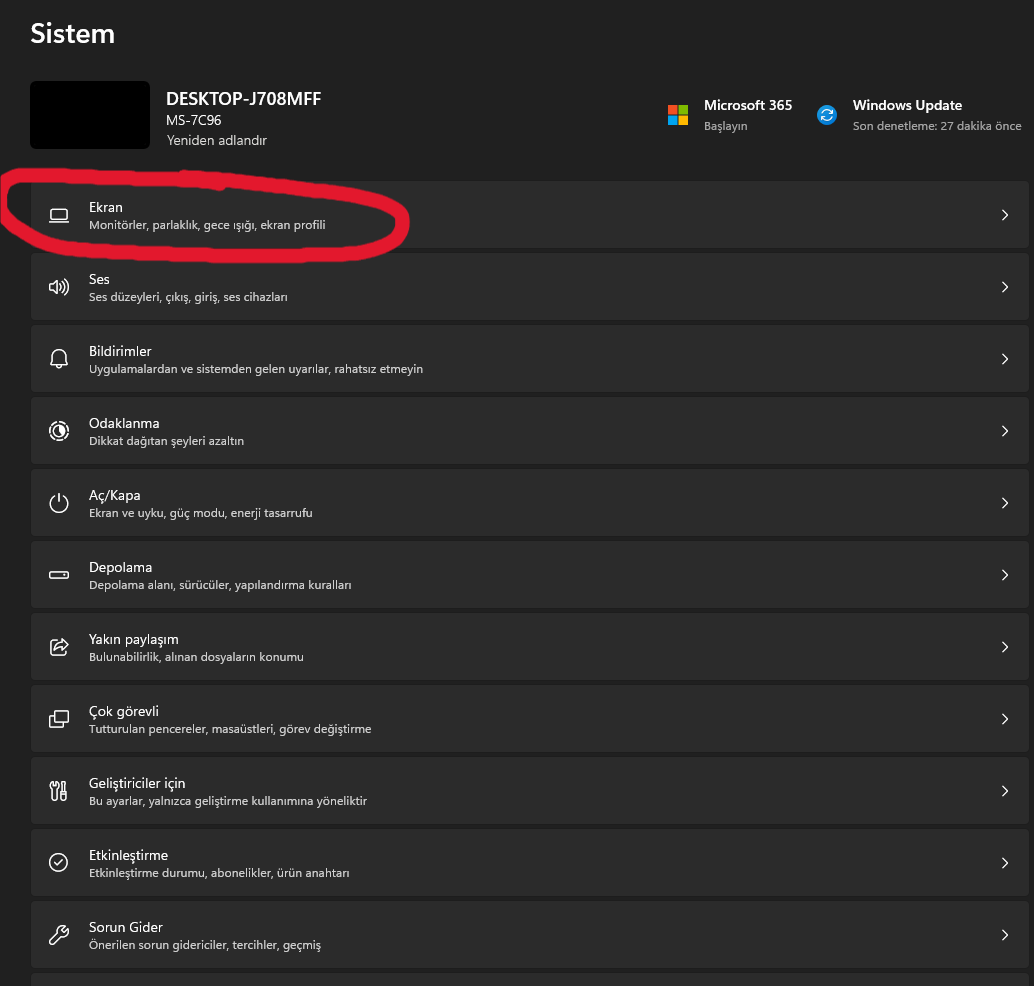The image size is (1034, 986).
Task: Open Windows Update status text
Action: pyautogui.click(x=936, y=126)
